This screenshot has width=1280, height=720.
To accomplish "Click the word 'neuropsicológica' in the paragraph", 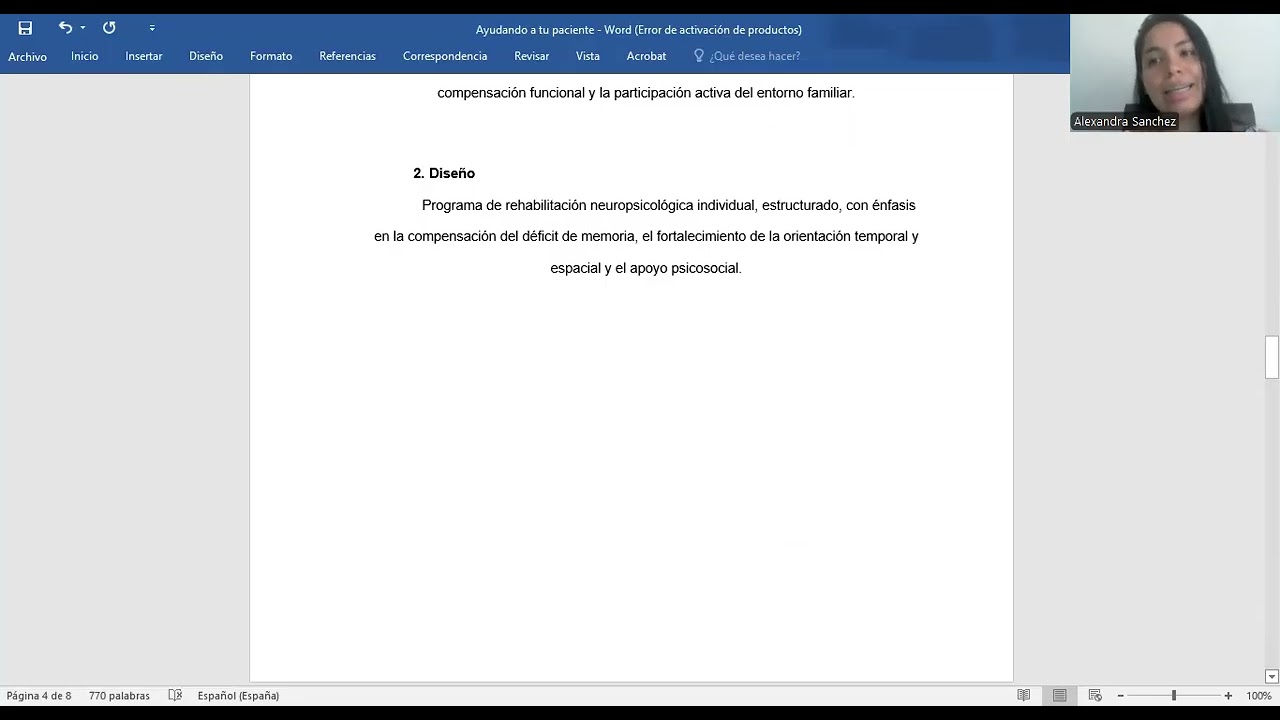I will coord(642,205).
